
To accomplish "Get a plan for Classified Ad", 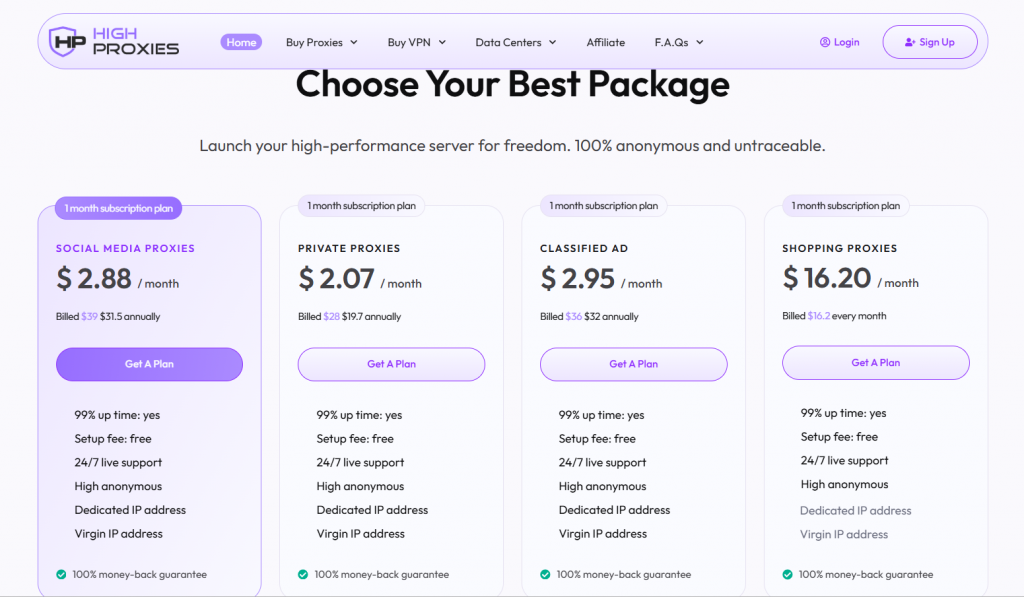I will point(633,364).
